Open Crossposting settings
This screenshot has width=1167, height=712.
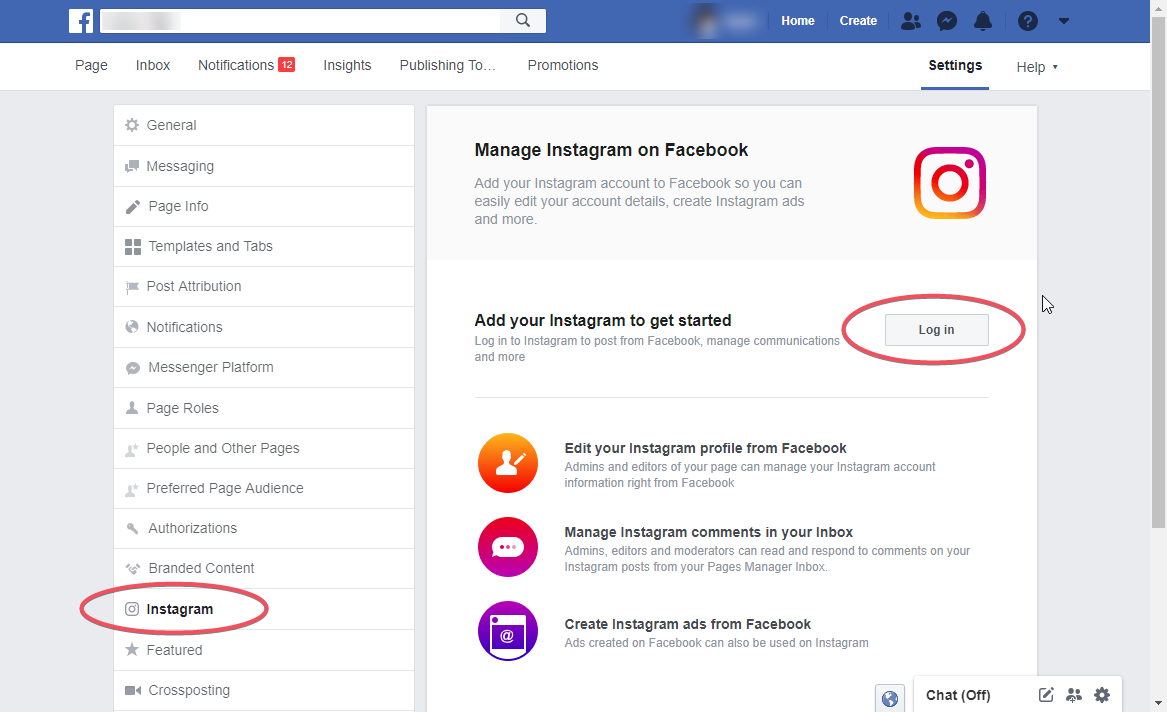coord(264,690)
